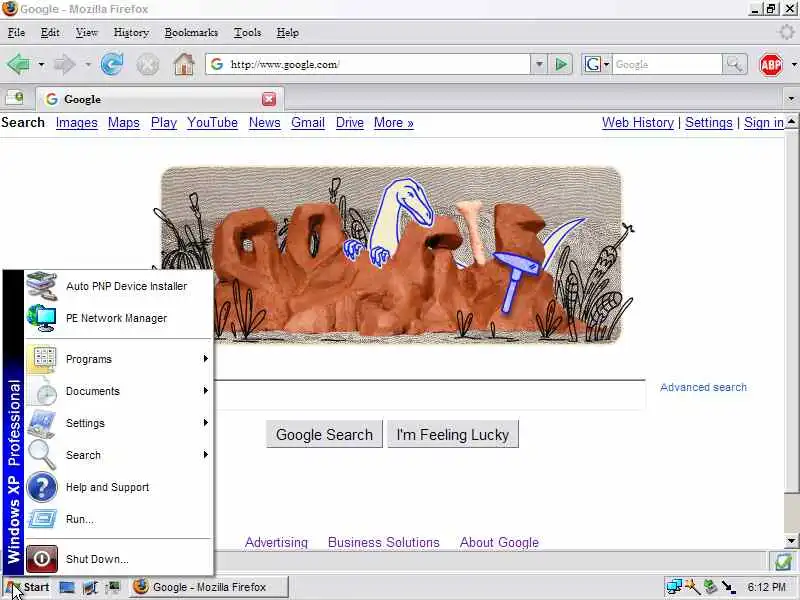Open the Tools menu
Viewport: 800px width, 600px height.
[247, 32]
